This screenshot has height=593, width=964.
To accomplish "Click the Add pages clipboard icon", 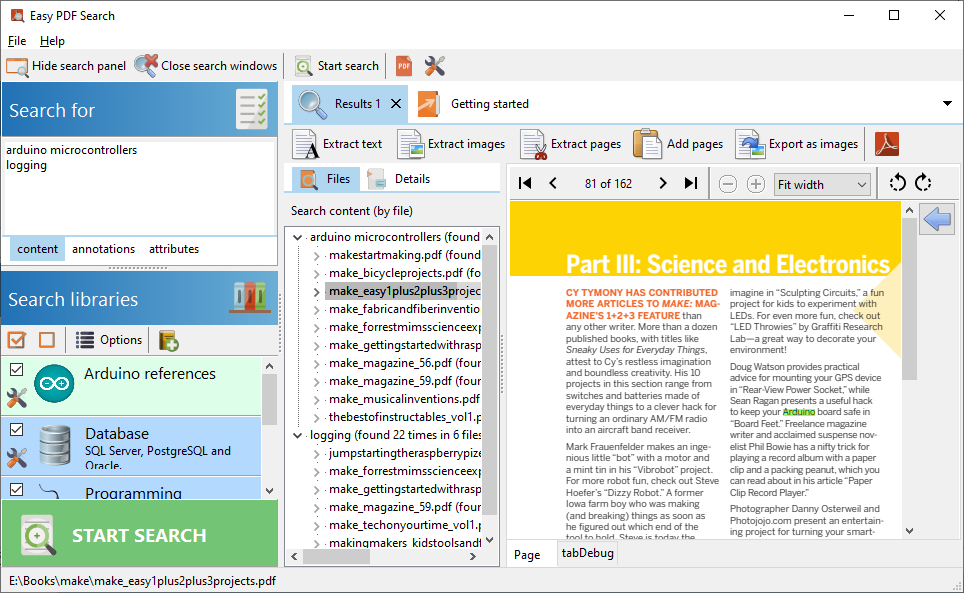I will [x=648, y=144].
